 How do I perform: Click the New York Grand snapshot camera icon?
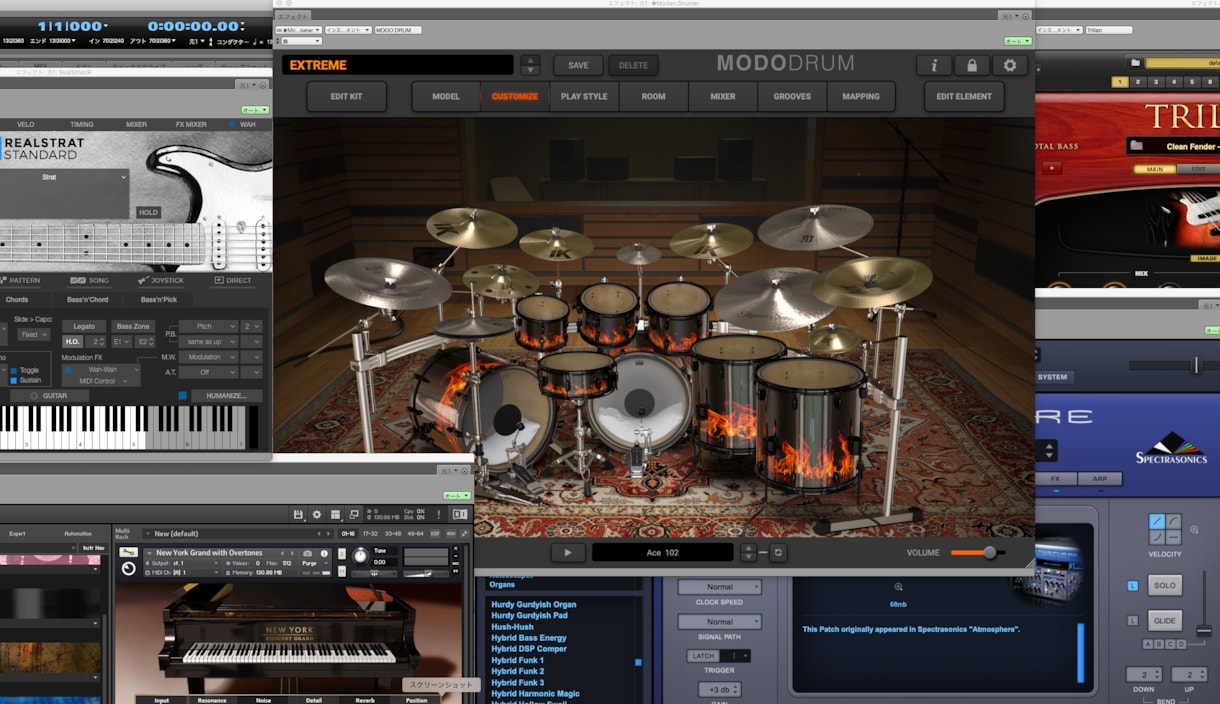(x=308, y=553)
